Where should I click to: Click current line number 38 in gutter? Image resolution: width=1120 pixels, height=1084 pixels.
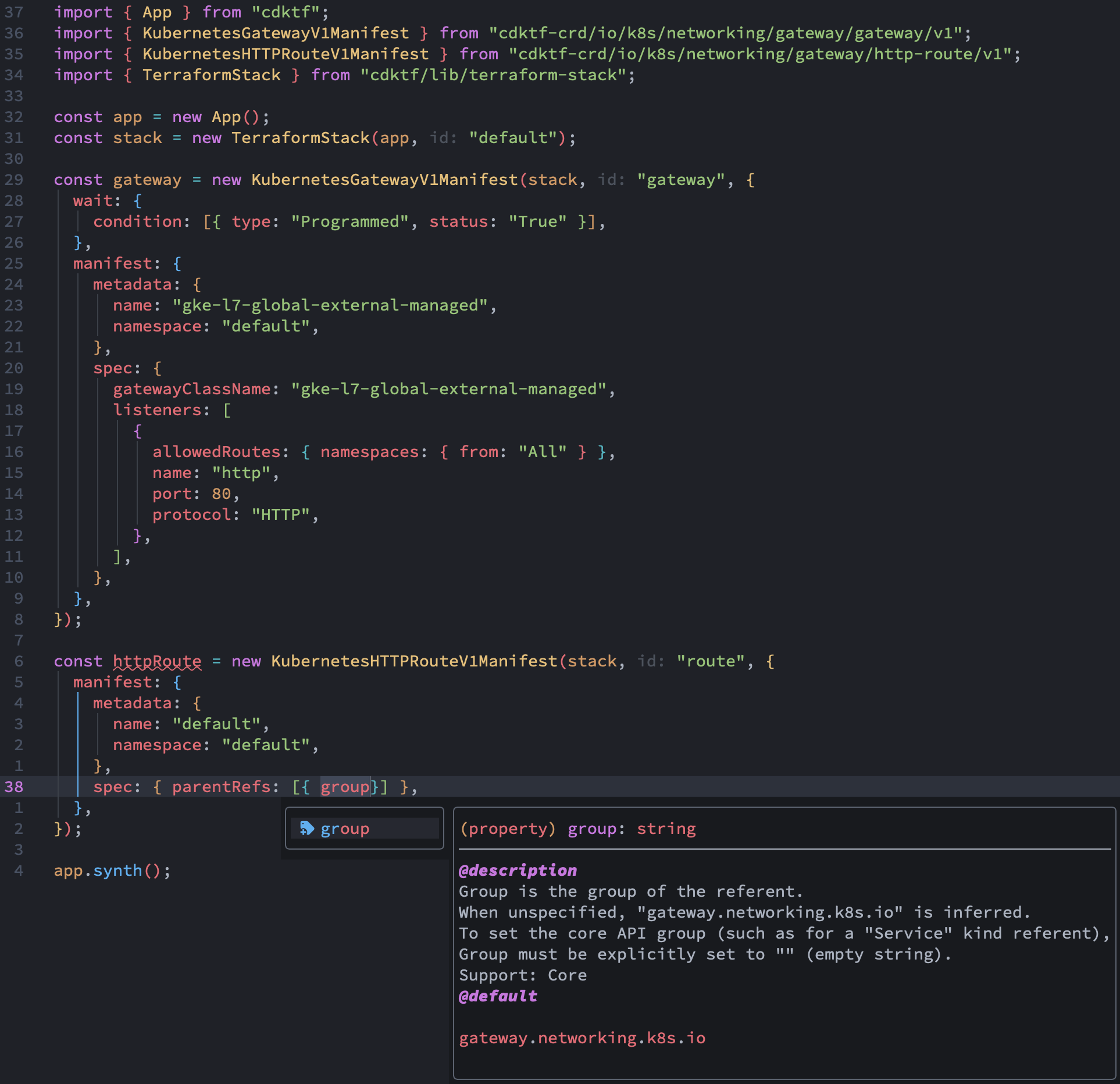tap(14, 787)
